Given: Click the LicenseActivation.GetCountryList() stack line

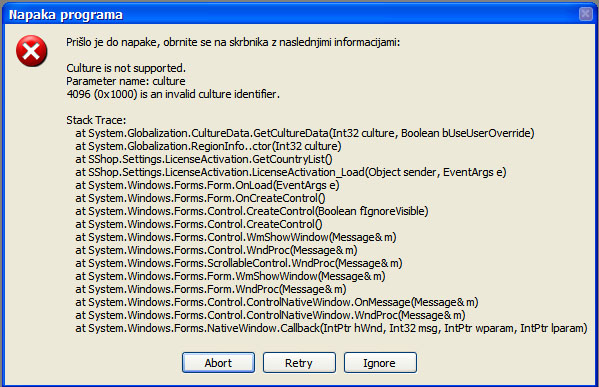Looking at the screenshot, I should pos(204,159).
